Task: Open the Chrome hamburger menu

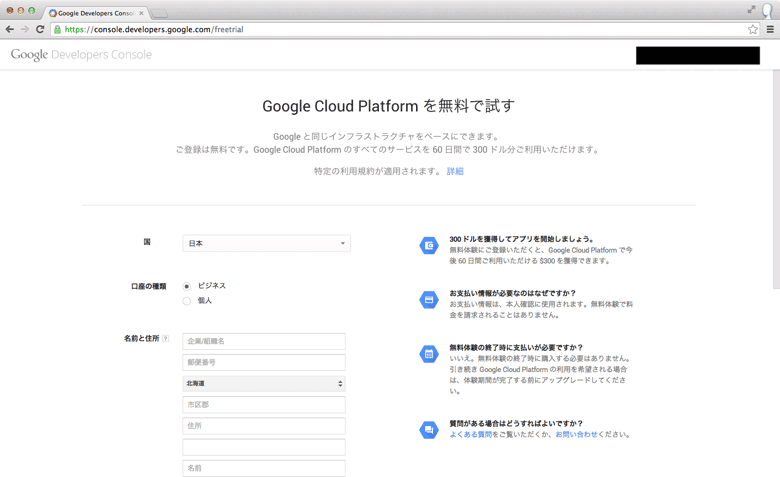Action: (x=770, y=29)
